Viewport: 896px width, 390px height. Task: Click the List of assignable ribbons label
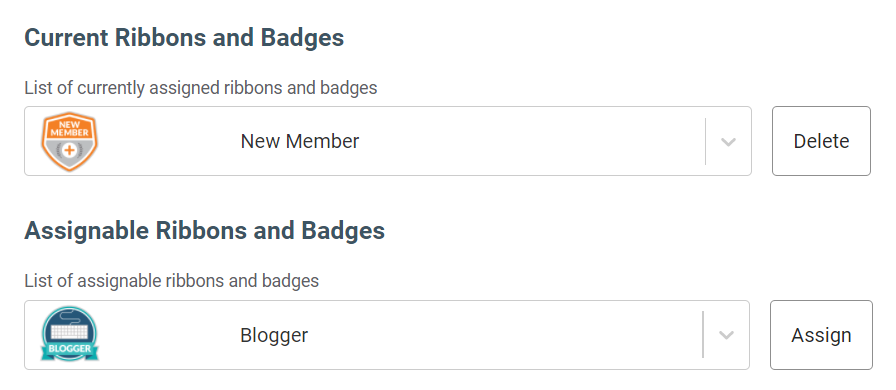coord(171,281)
